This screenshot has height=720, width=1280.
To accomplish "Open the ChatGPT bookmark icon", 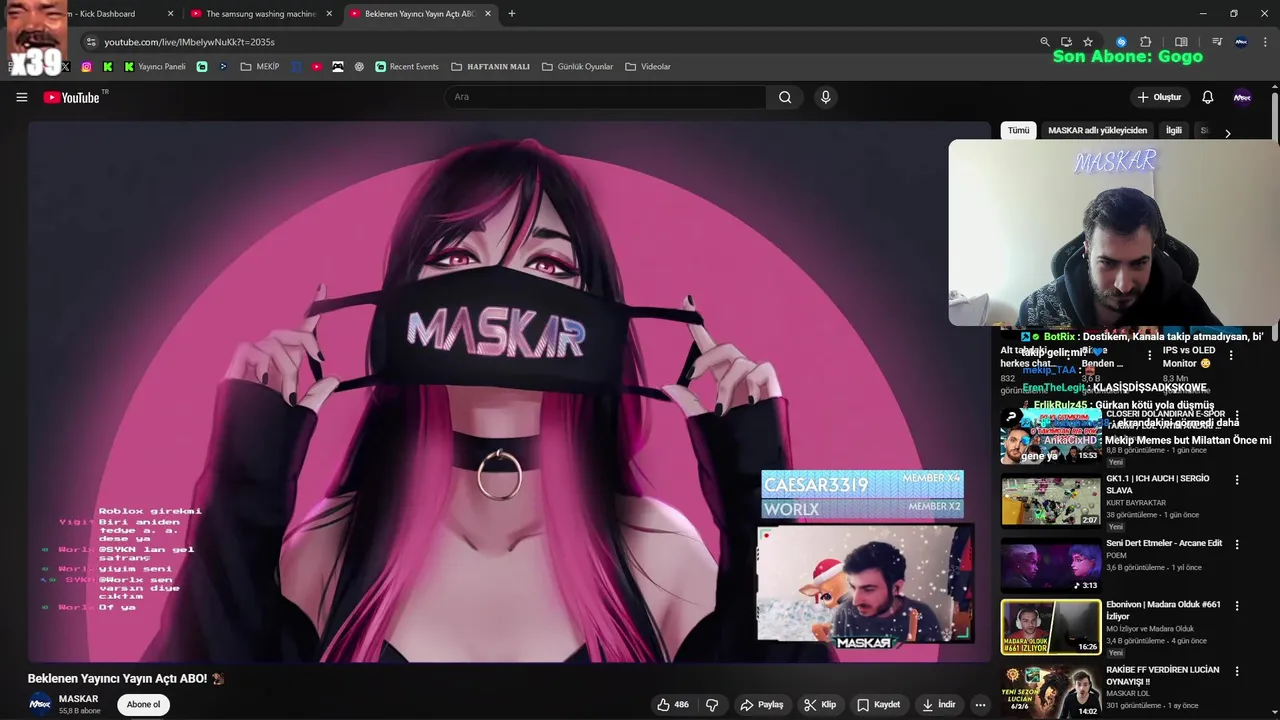I will tap(359, 67).
